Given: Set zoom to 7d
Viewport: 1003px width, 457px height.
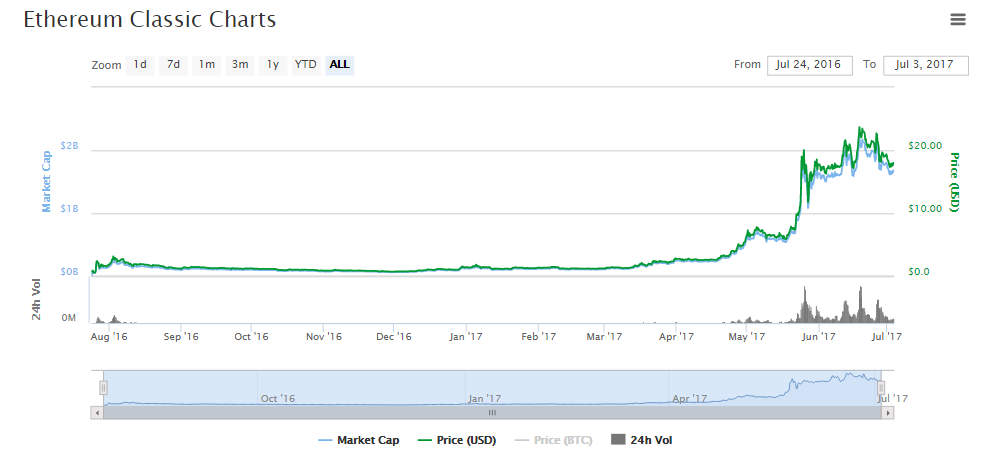Looking at the screenshot, I should tap(173, 65).
